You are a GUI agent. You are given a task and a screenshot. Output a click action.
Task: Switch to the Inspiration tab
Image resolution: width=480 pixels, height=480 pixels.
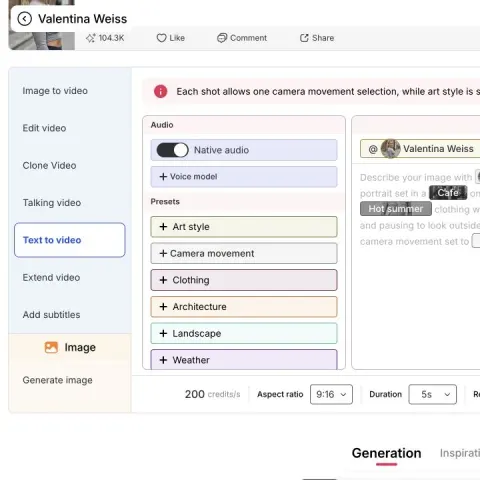pos(460,453)
